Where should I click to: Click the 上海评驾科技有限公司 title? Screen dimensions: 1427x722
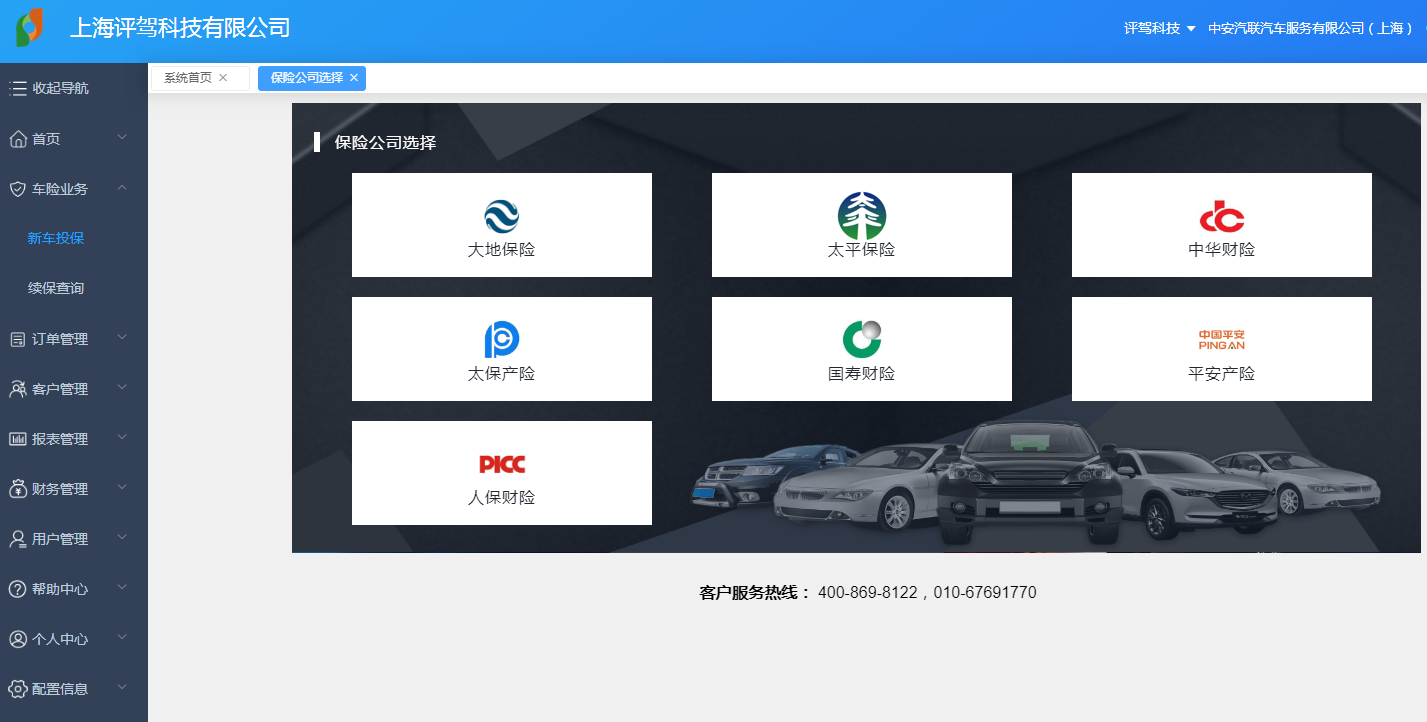[180, 27]
